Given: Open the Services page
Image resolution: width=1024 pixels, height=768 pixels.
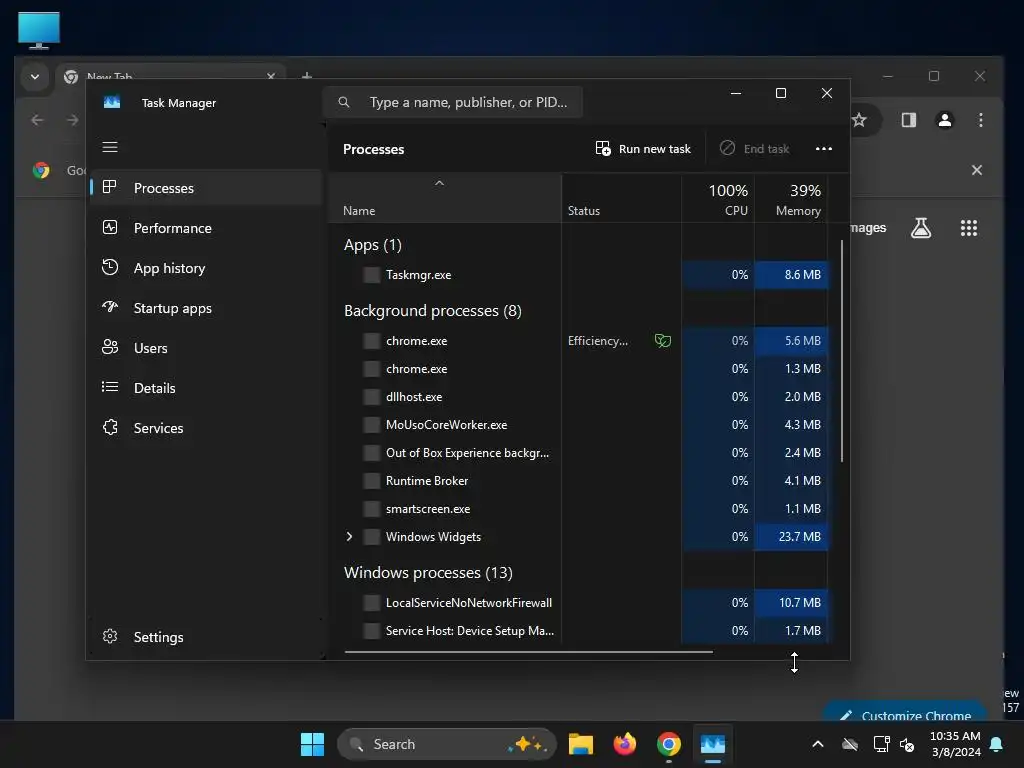Looking at the screenshot, I should (x=206, y=428).
